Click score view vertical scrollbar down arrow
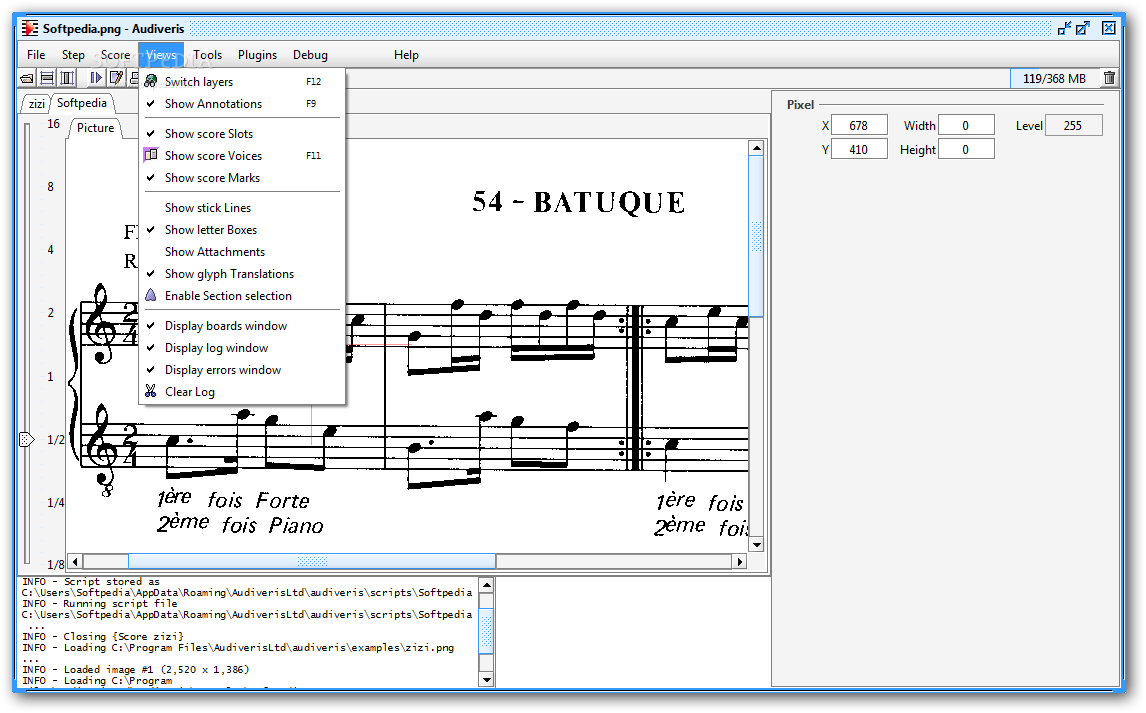The width and height of the screenshot is (1146, 713). pos(756,545)
